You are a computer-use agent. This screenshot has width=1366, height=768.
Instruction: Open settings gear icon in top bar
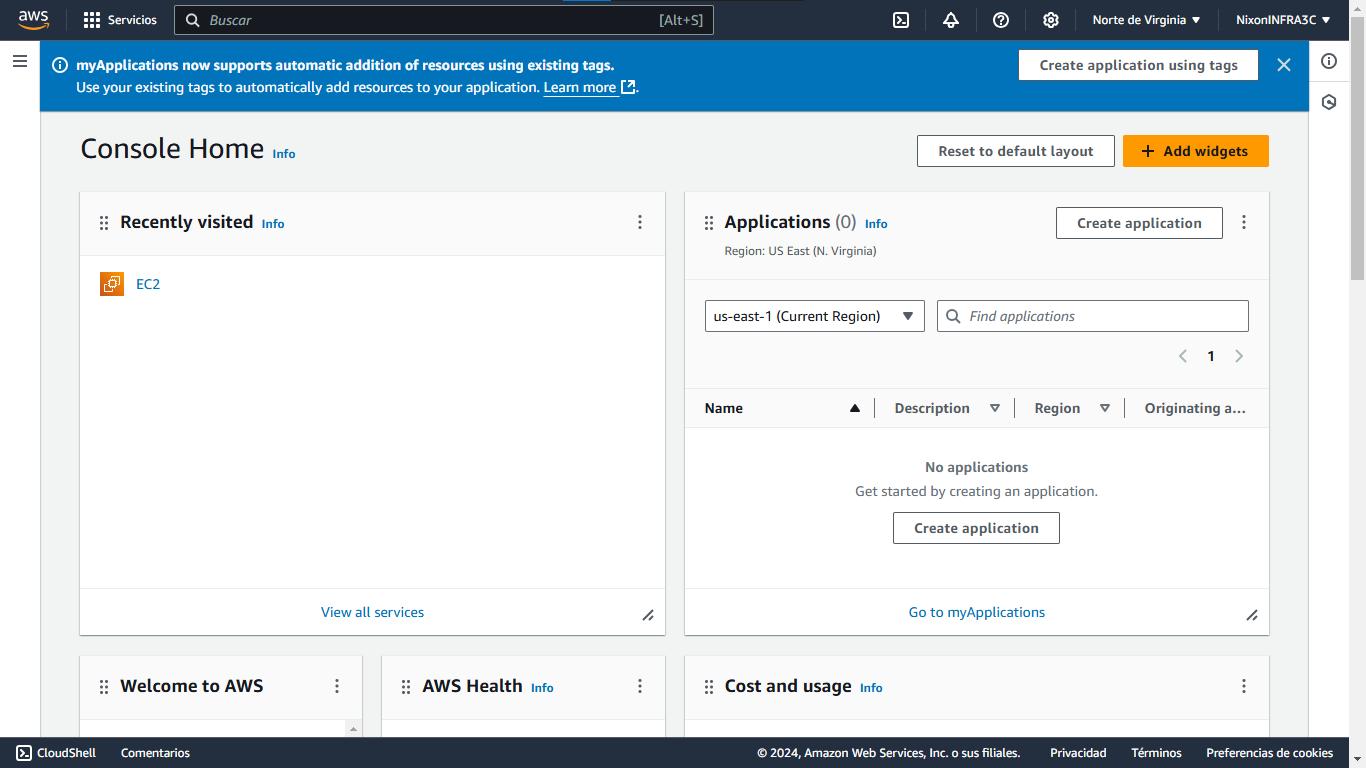tap(1051, 20)
